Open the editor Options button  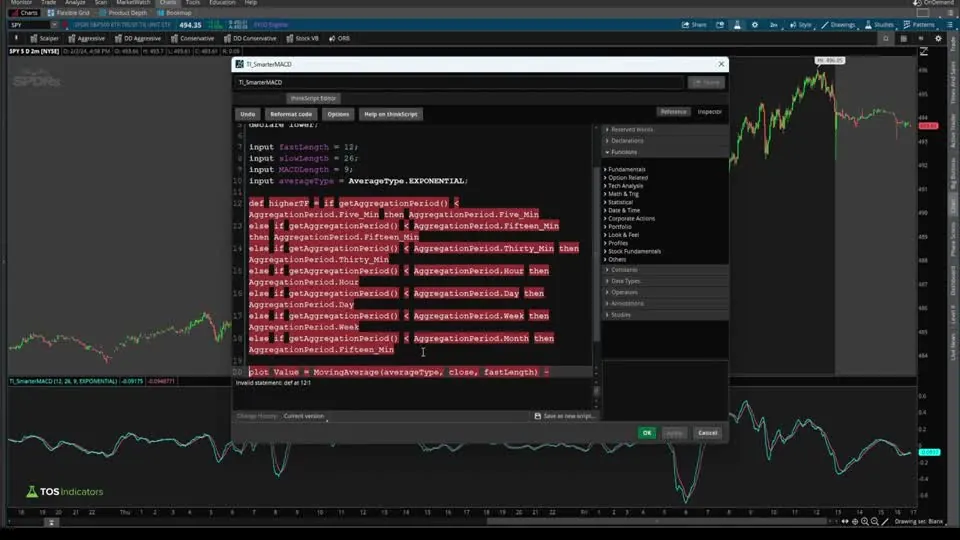(338, 114)
